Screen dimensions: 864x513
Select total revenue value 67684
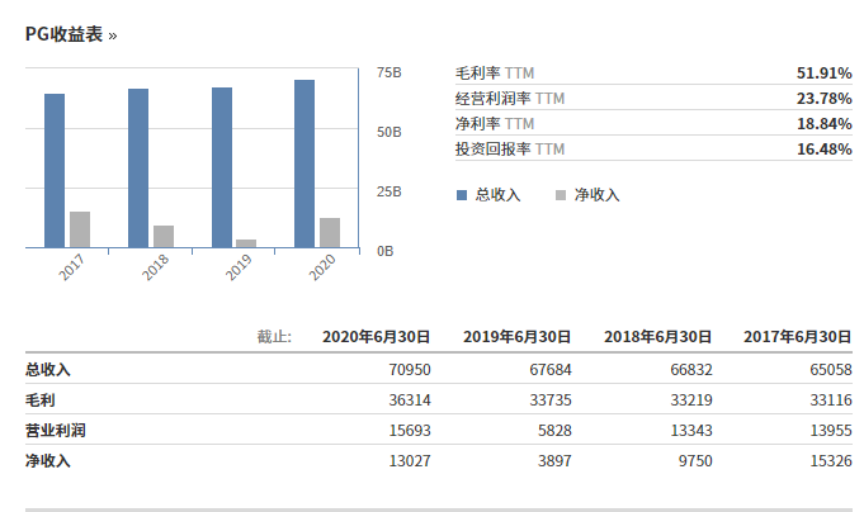click(x=550, y=370)
